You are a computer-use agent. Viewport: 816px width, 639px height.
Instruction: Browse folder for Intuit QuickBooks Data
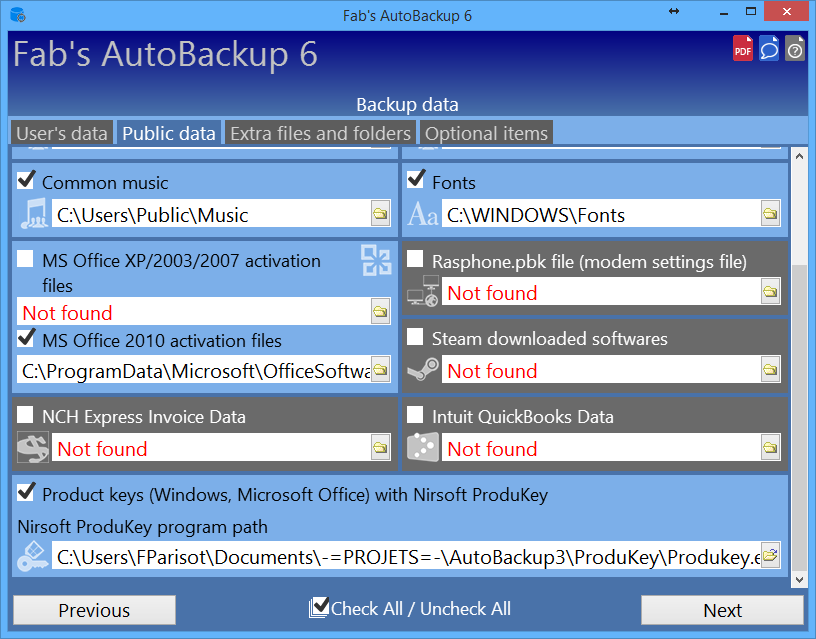coord(770,448)
